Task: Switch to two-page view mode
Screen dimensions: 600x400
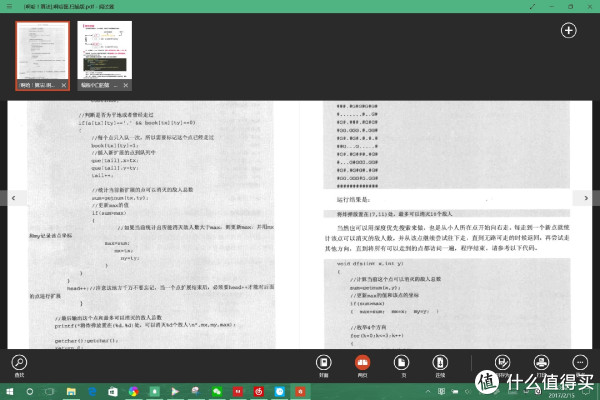Action: (362, 362)
